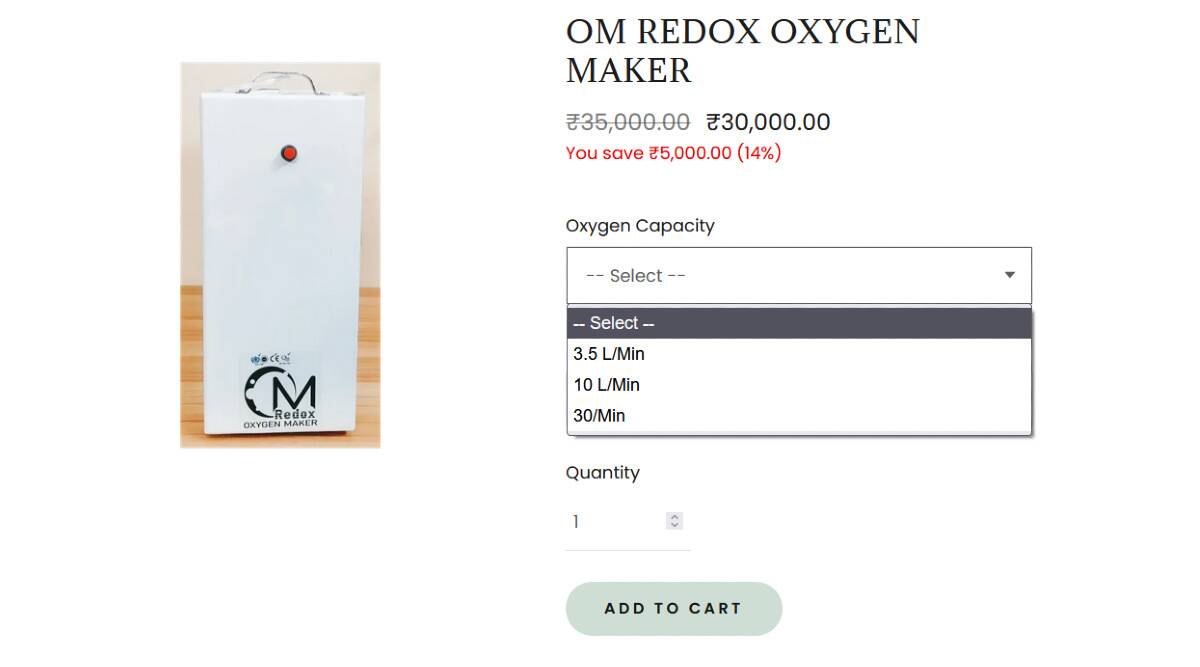Add the oxygen maker to cart
Viewport: 1200px width, 667px height.
click(x=673, y=608)
